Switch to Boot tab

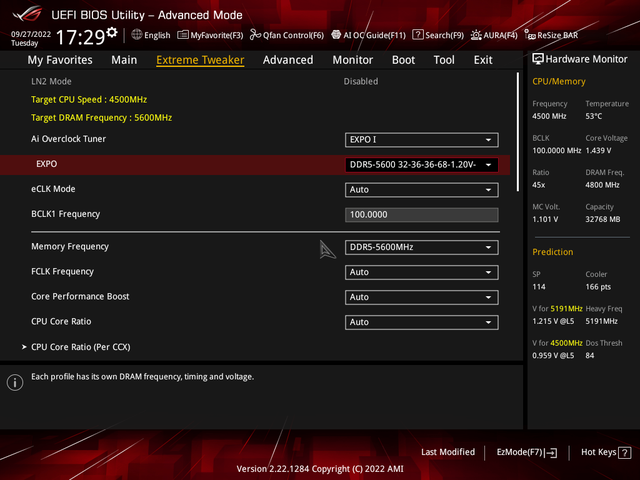(403, 60)
